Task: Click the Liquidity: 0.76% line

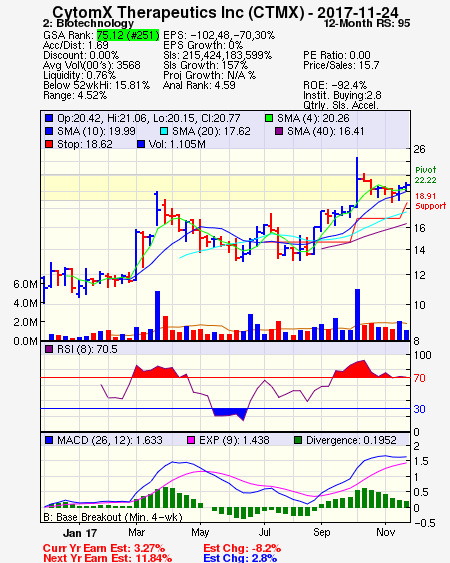Action: (79, 75)
